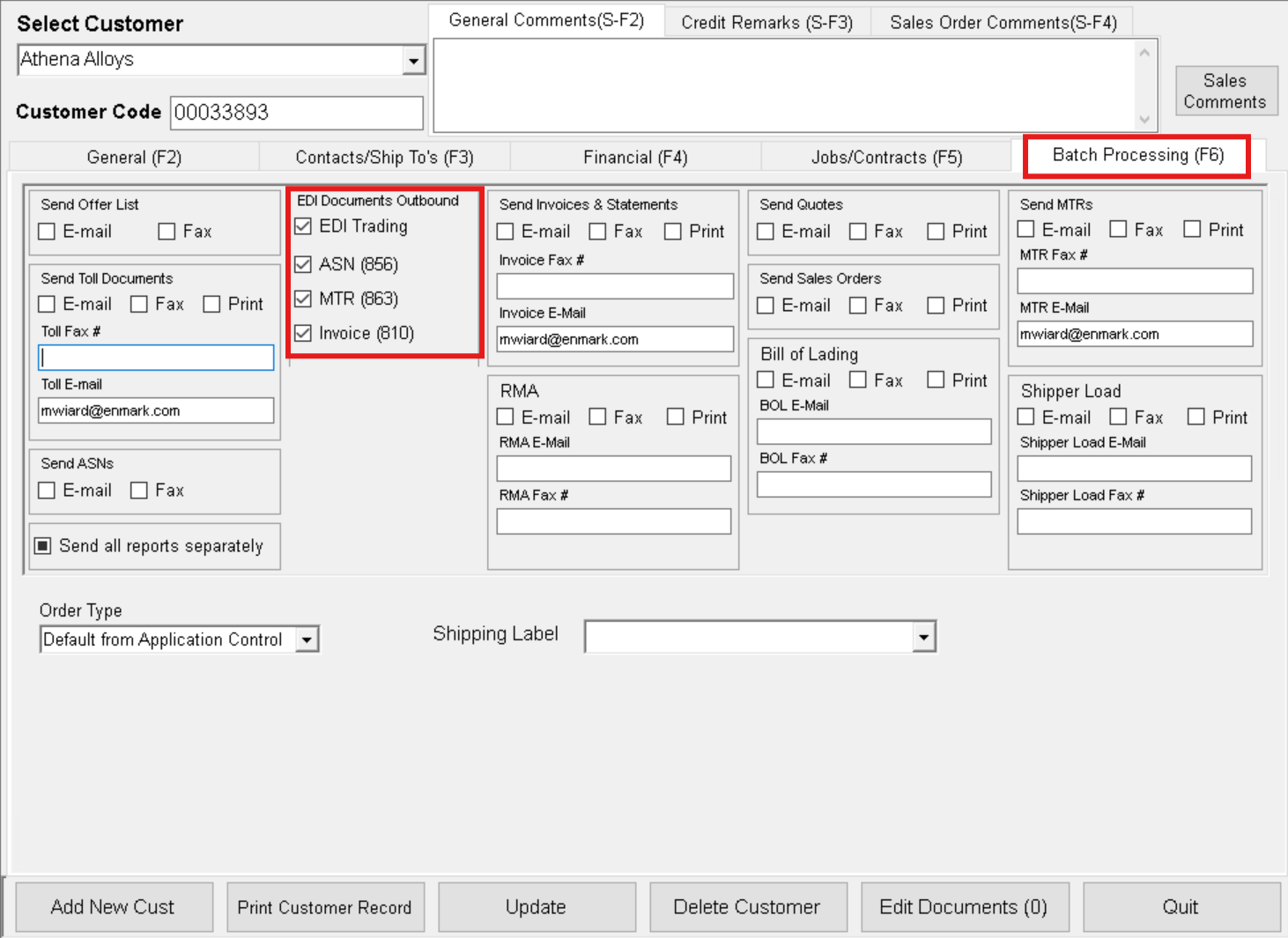This screenshot has height=938, width=1288.
Task: Switch to Credit Remarks (S-F3) tab
Action: [x=766, y=22]
